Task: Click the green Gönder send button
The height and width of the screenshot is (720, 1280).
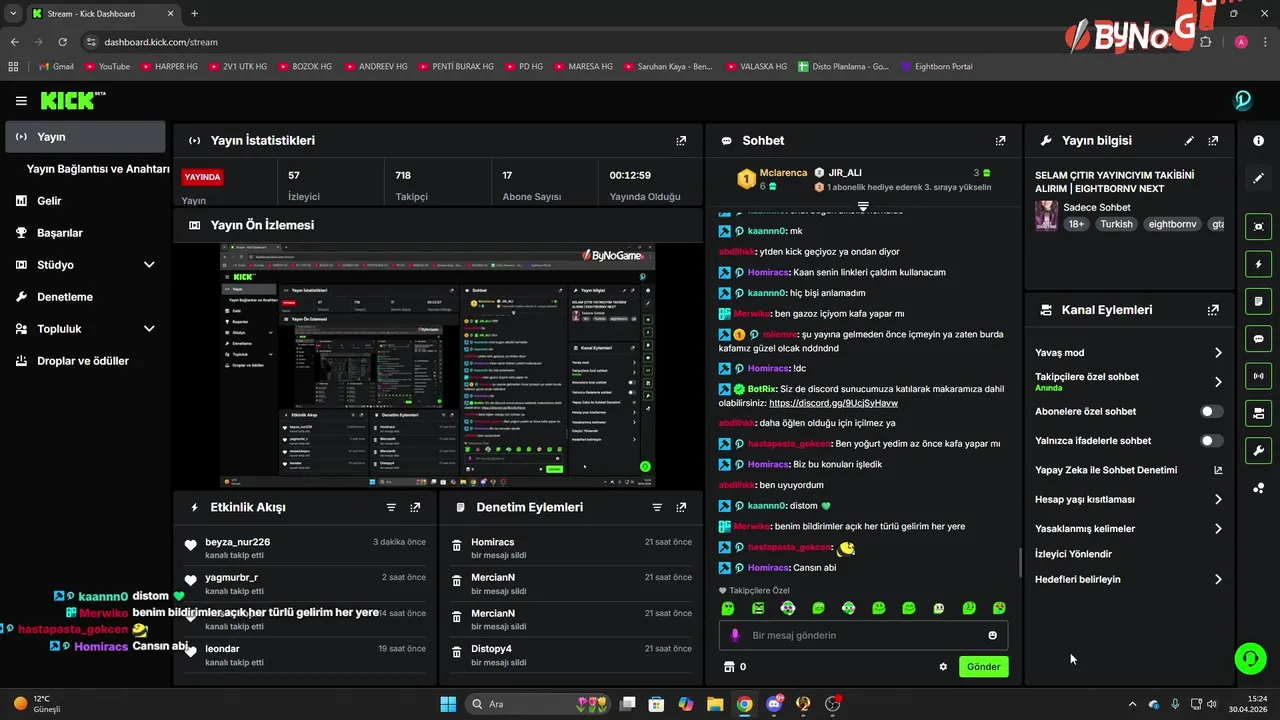Action: coord(984,667)
